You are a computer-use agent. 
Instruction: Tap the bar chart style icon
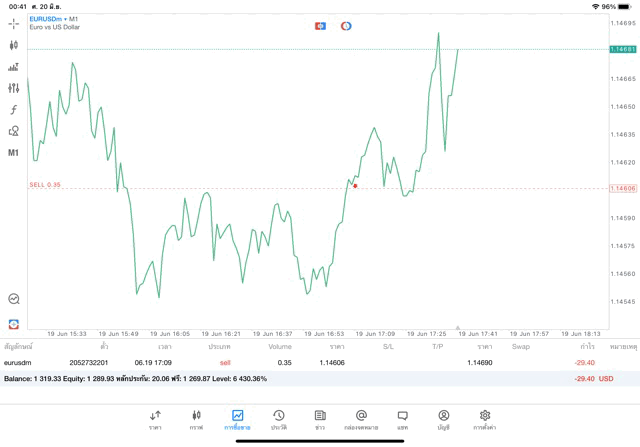(13, 67)
